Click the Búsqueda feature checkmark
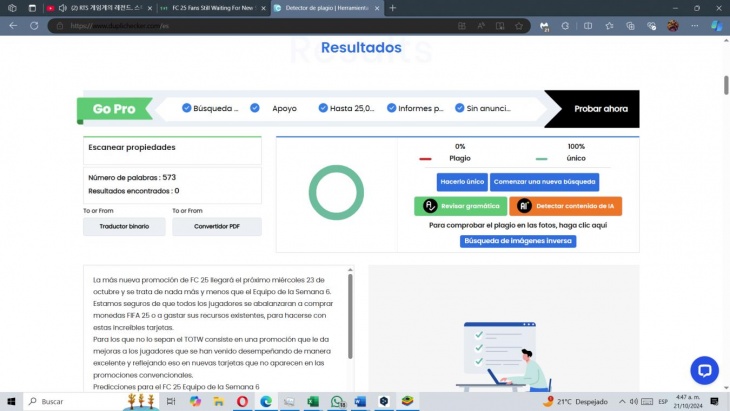The image size is (730, 411). click(187, 108)
